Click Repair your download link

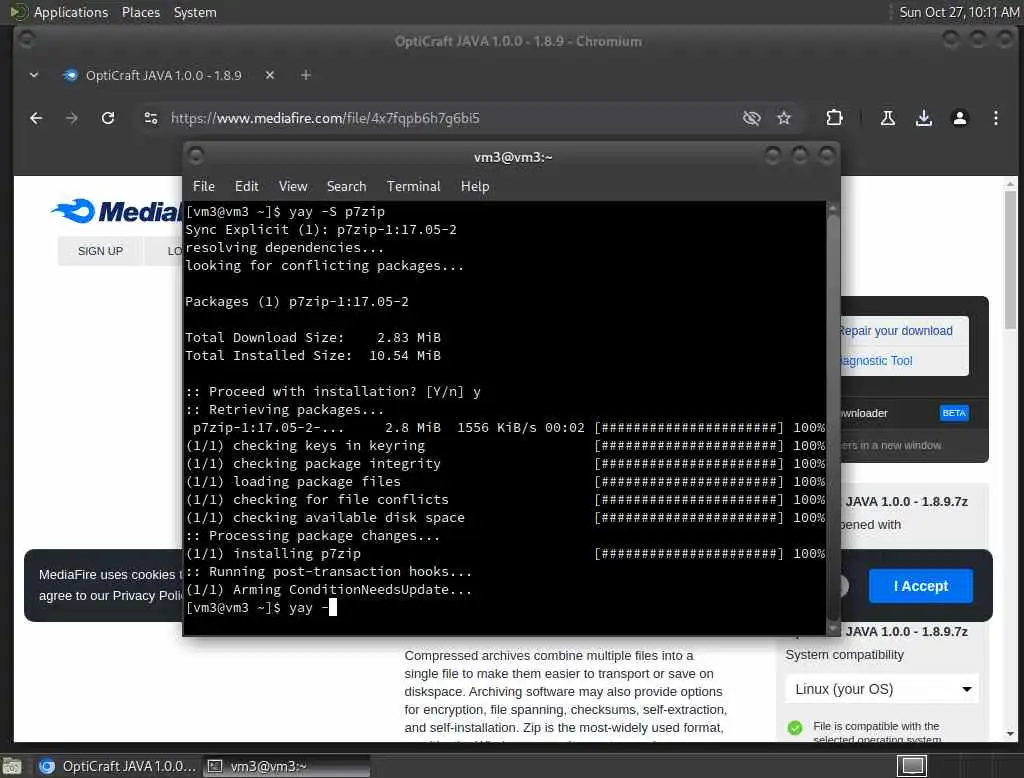click(x=896, y=331)
